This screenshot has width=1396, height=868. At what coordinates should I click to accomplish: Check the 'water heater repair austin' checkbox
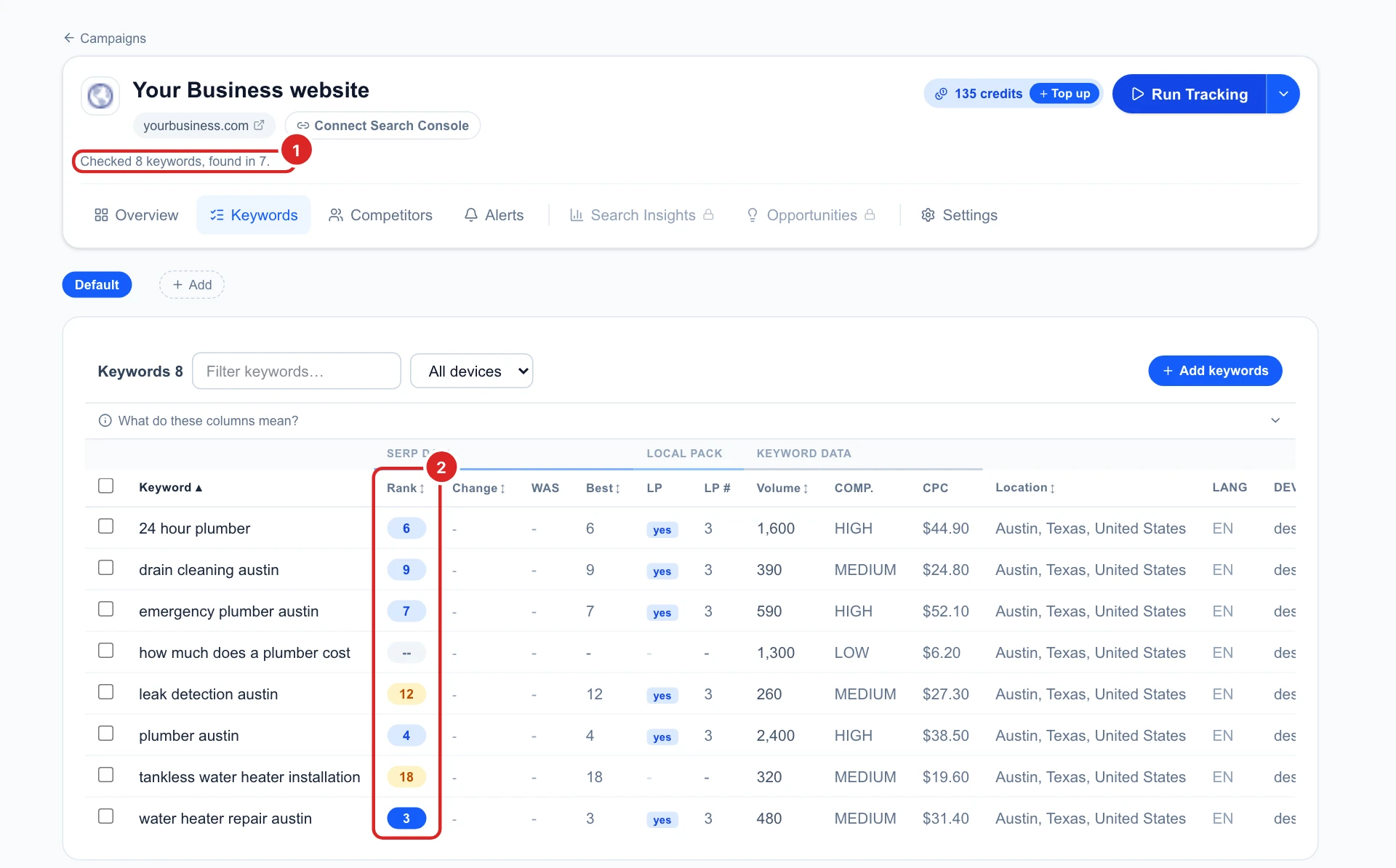coord(106,816)
